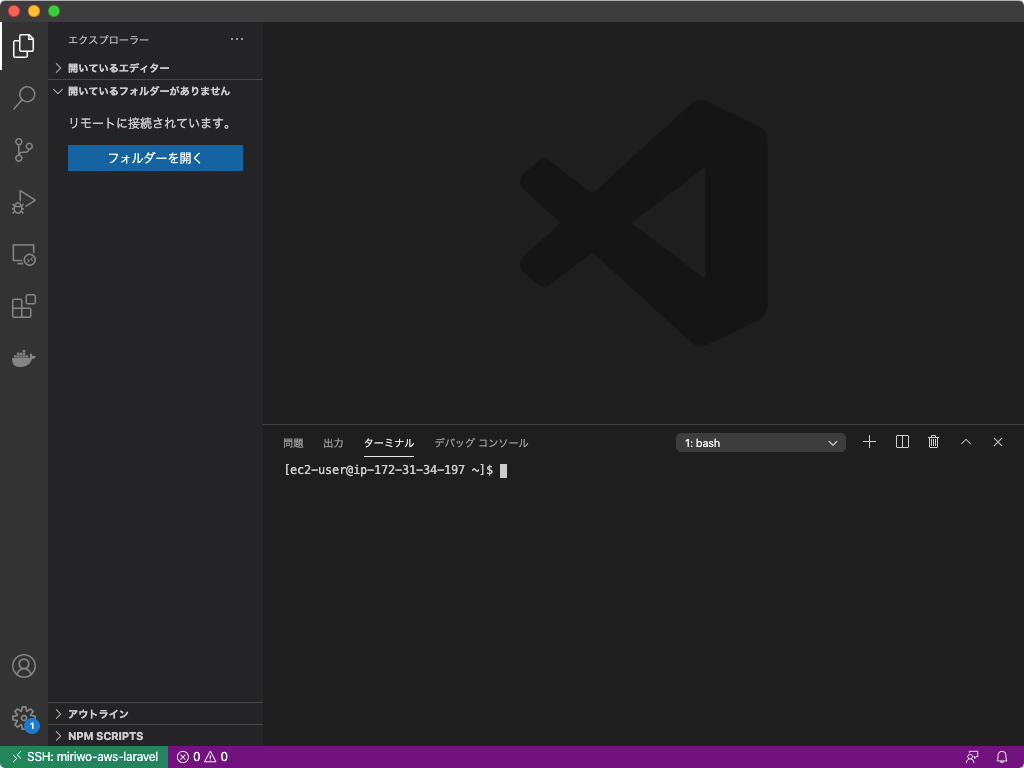Open the Accounts icon near the bottom
The height and width of the screenshot is (768, 1024).
[23, 665]
